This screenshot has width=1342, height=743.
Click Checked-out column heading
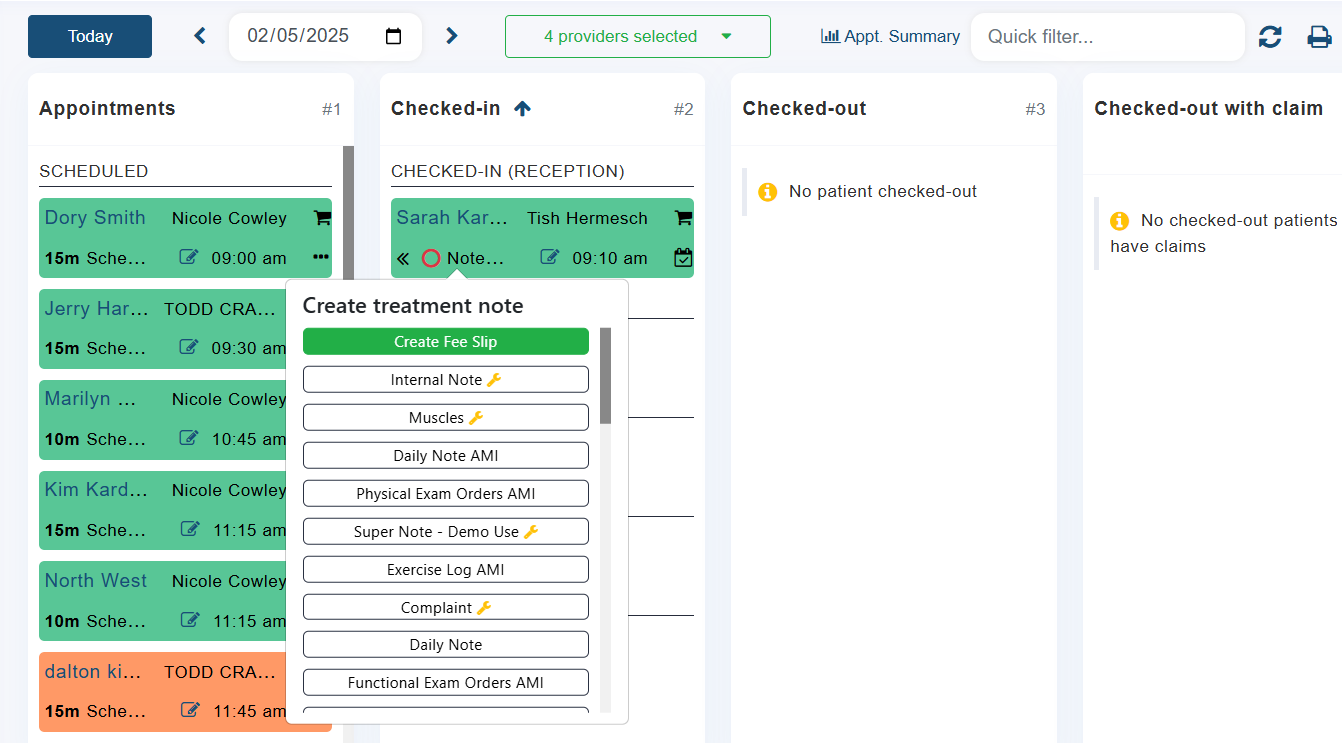pyautogui.click(x=804, y=109)
